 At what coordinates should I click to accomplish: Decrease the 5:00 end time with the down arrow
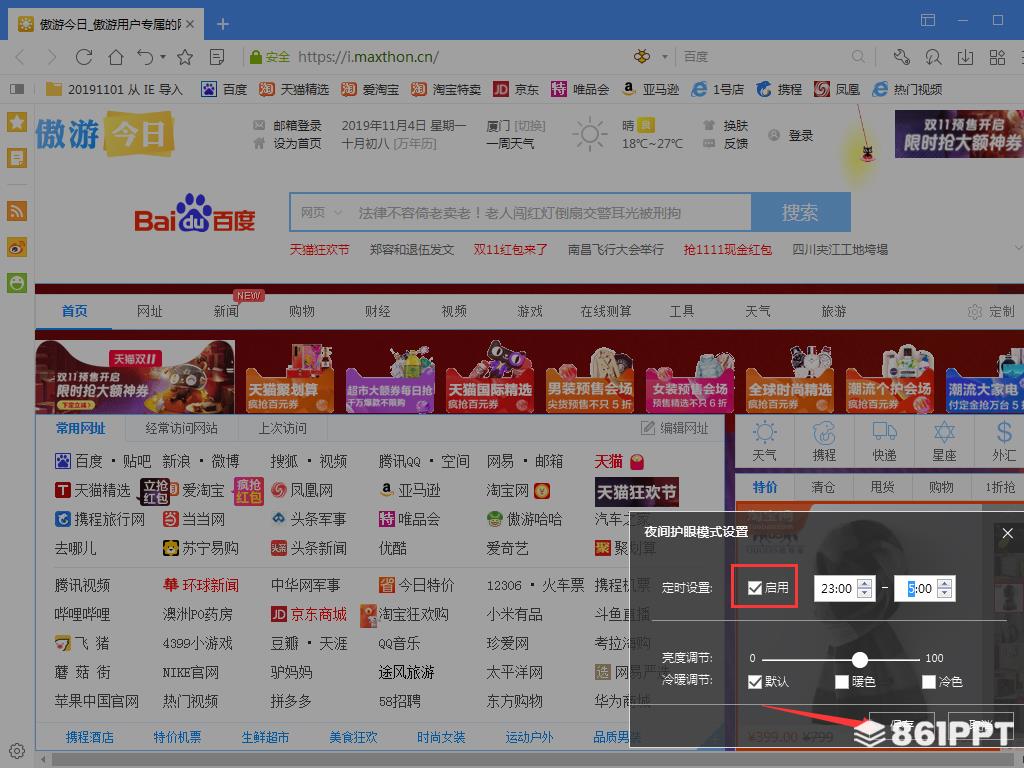pos(944,593)
